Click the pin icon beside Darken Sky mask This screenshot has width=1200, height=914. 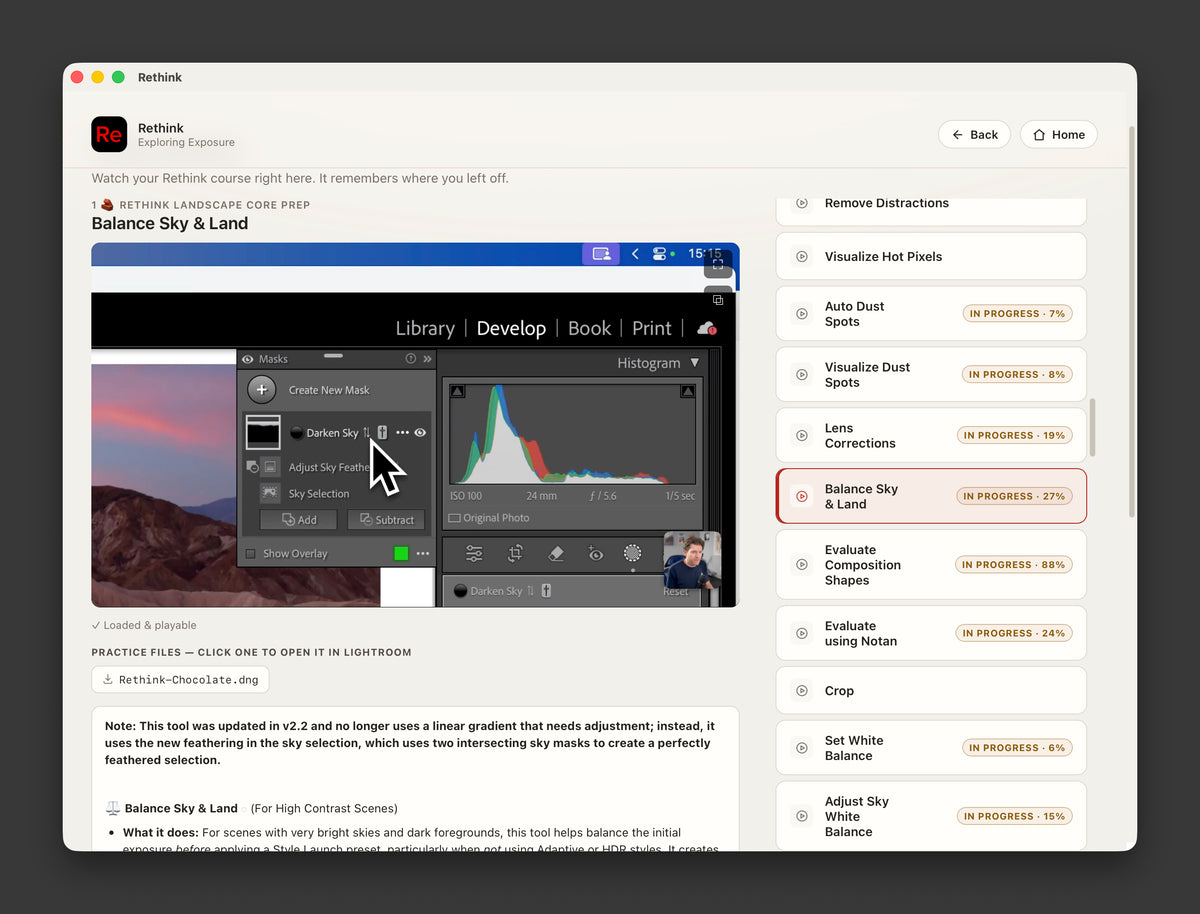[x=382, y=433]
